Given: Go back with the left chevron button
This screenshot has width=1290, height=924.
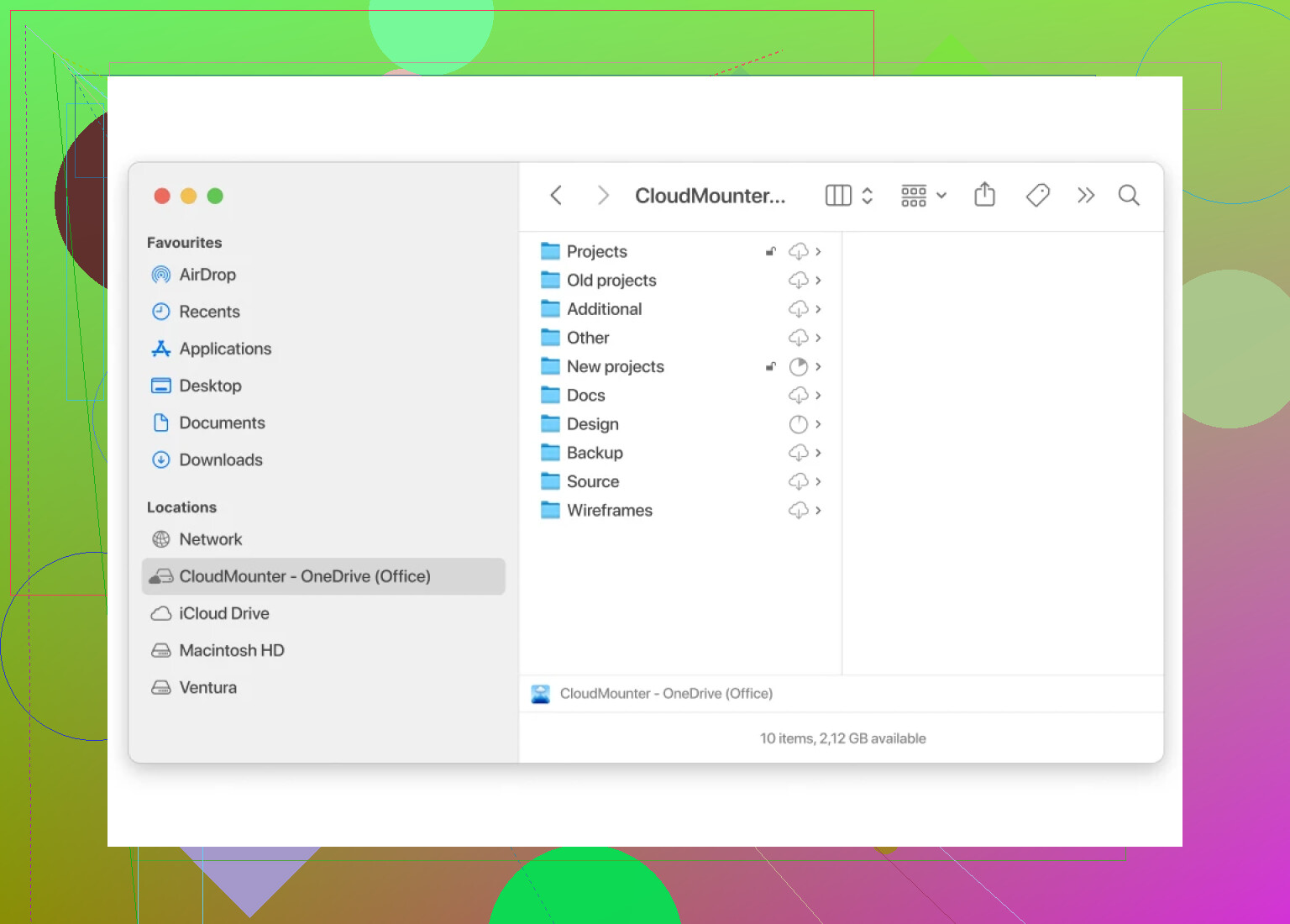Looking at the screenshot, I should click(556, 196).
